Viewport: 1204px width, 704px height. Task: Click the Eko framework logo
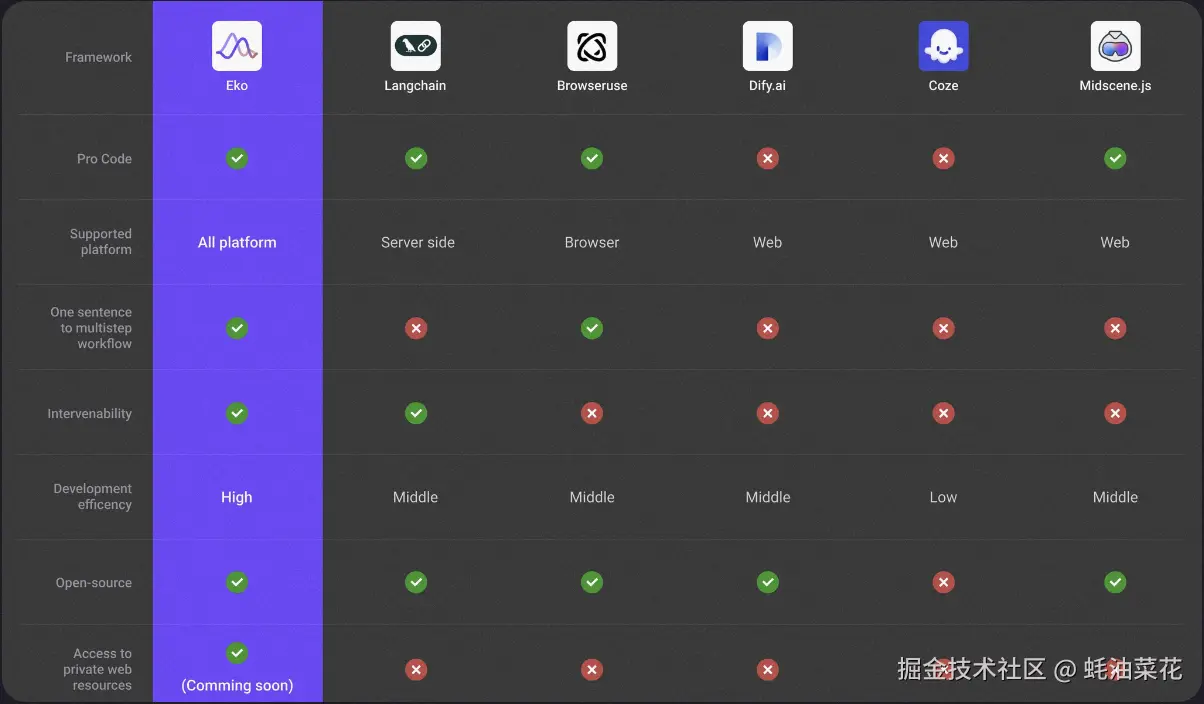[x=237, y=46]
